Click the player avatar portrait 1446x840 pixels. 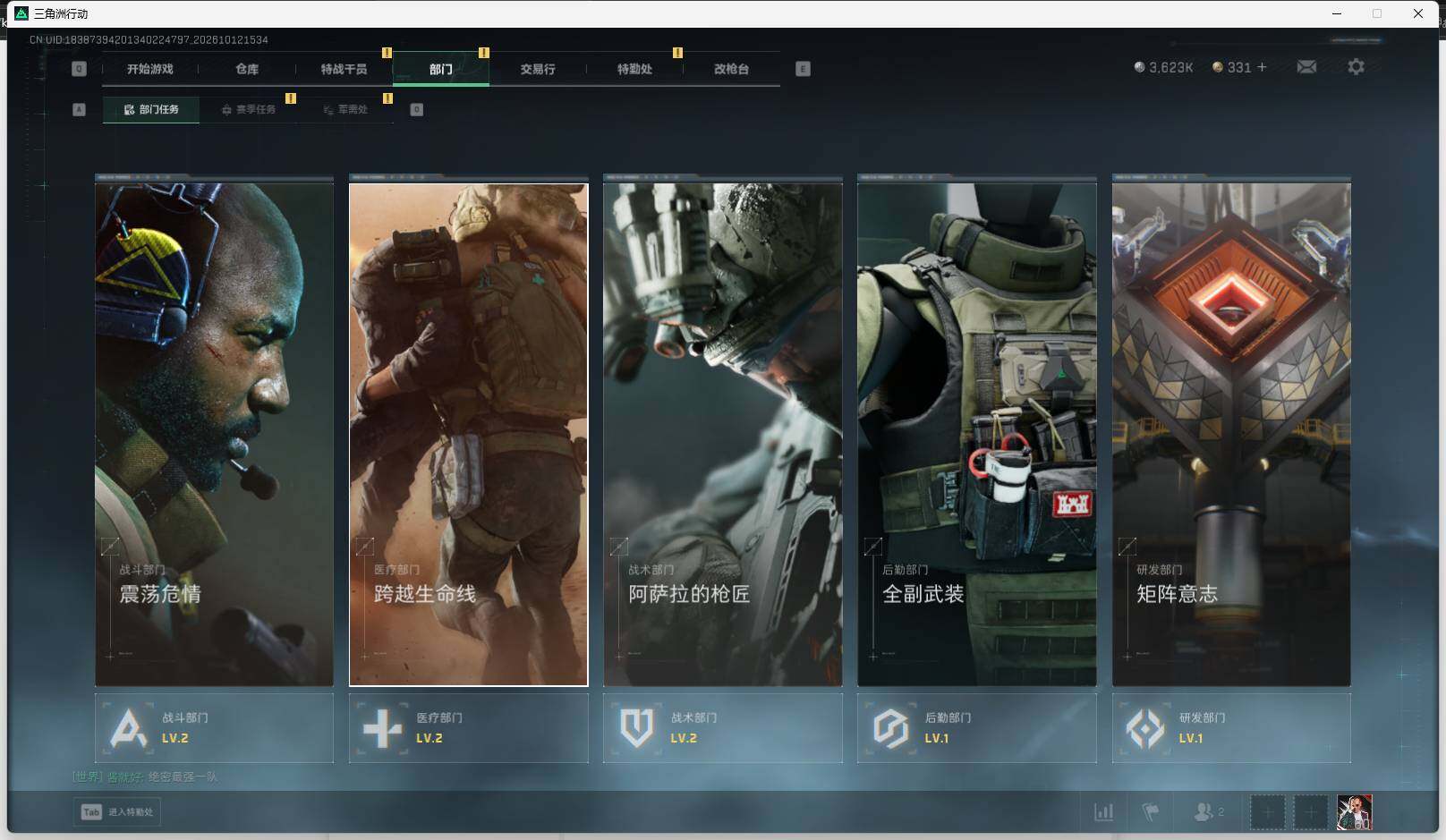click(x=1354, y=812)
